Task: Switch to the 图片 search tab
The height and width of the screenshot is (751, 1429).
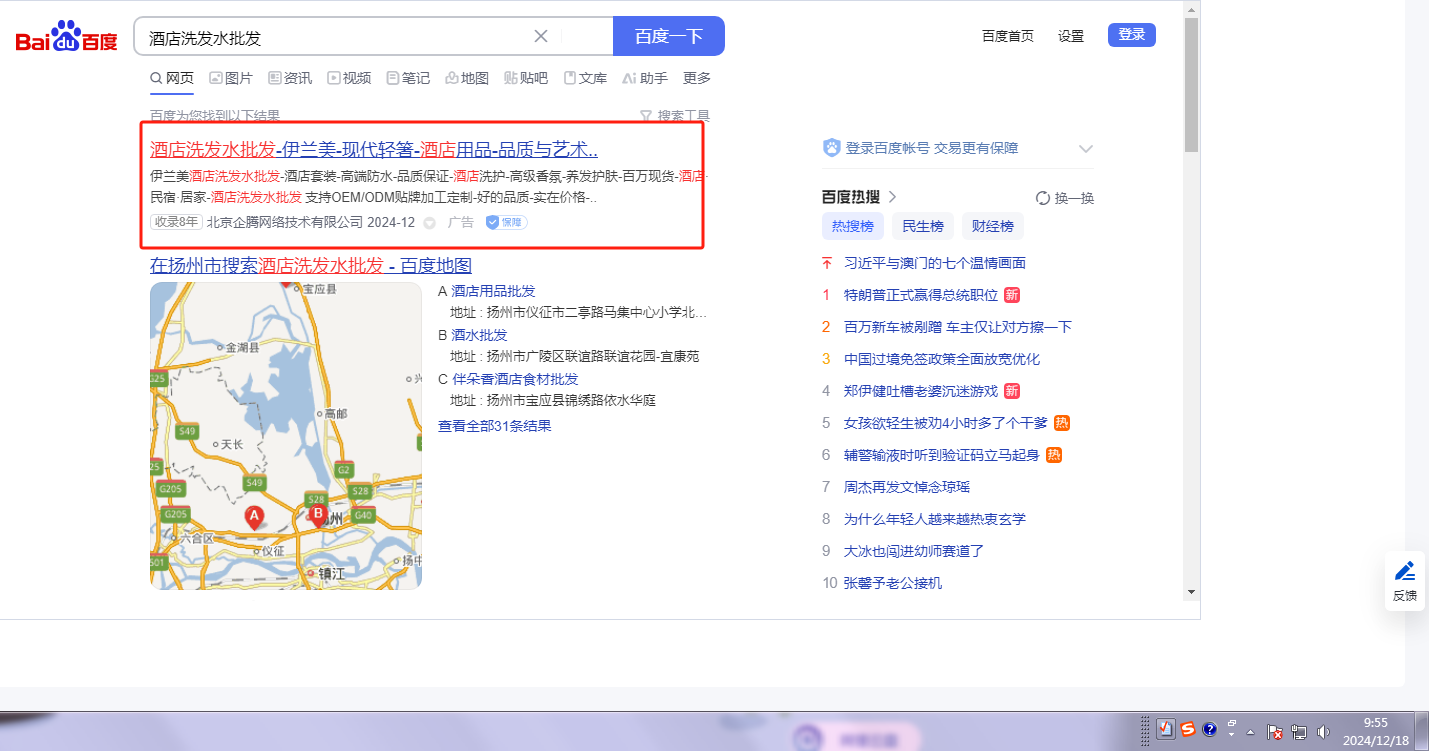Action: click(x=231, y=78)
